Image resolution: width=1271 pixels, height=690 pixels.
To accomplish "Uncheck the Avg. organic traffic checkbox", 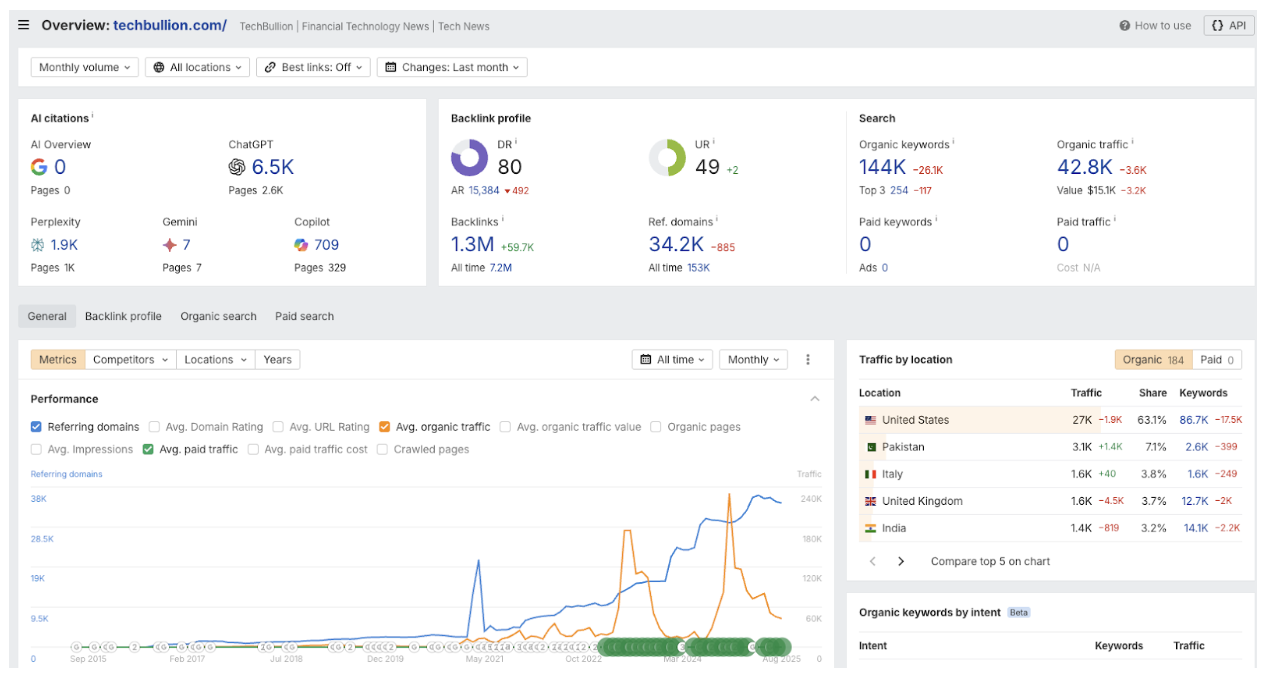I will (385, 427).
